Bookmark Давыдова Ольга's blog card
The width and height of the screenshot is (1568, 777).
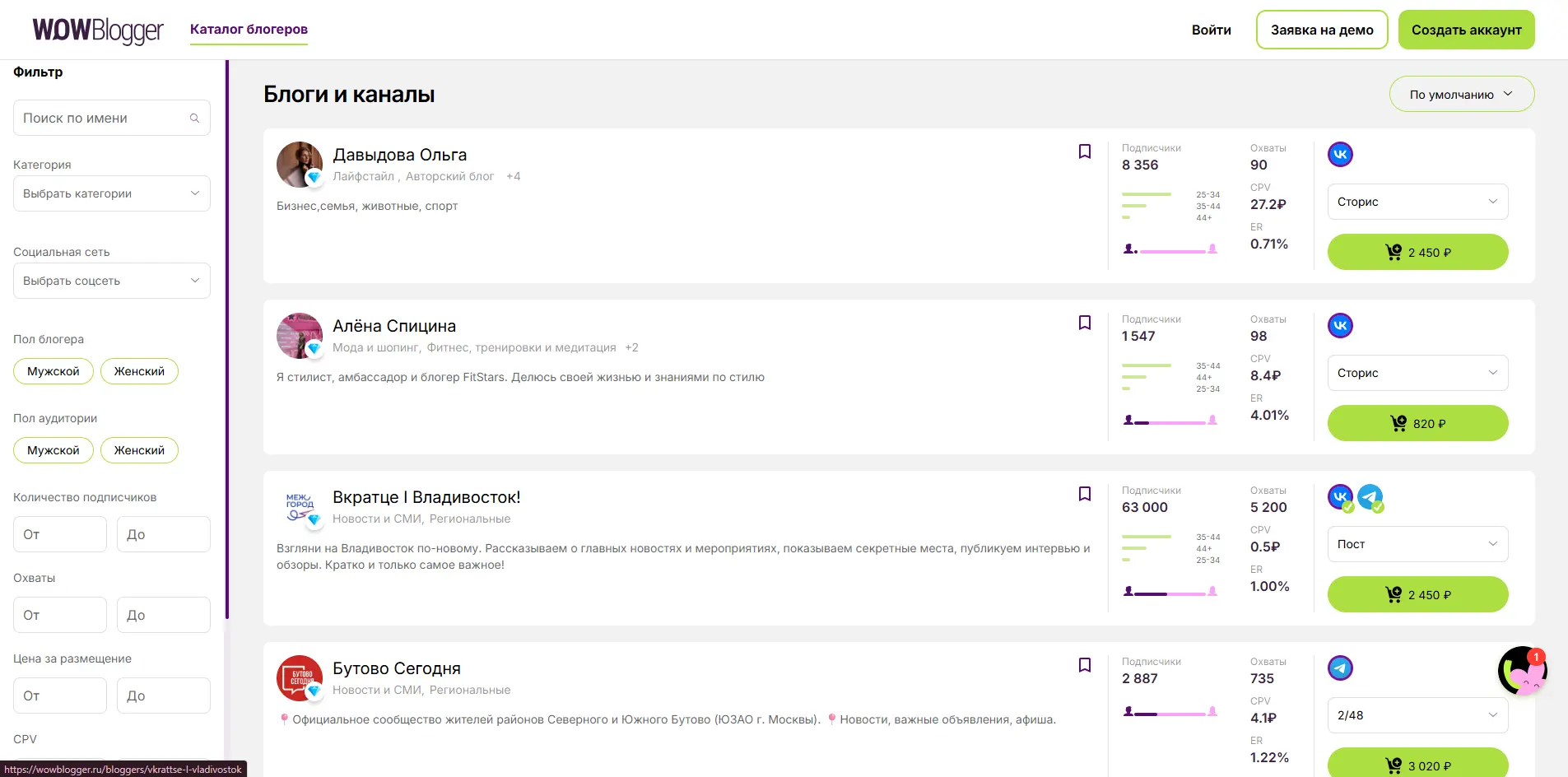point(1085,151)
